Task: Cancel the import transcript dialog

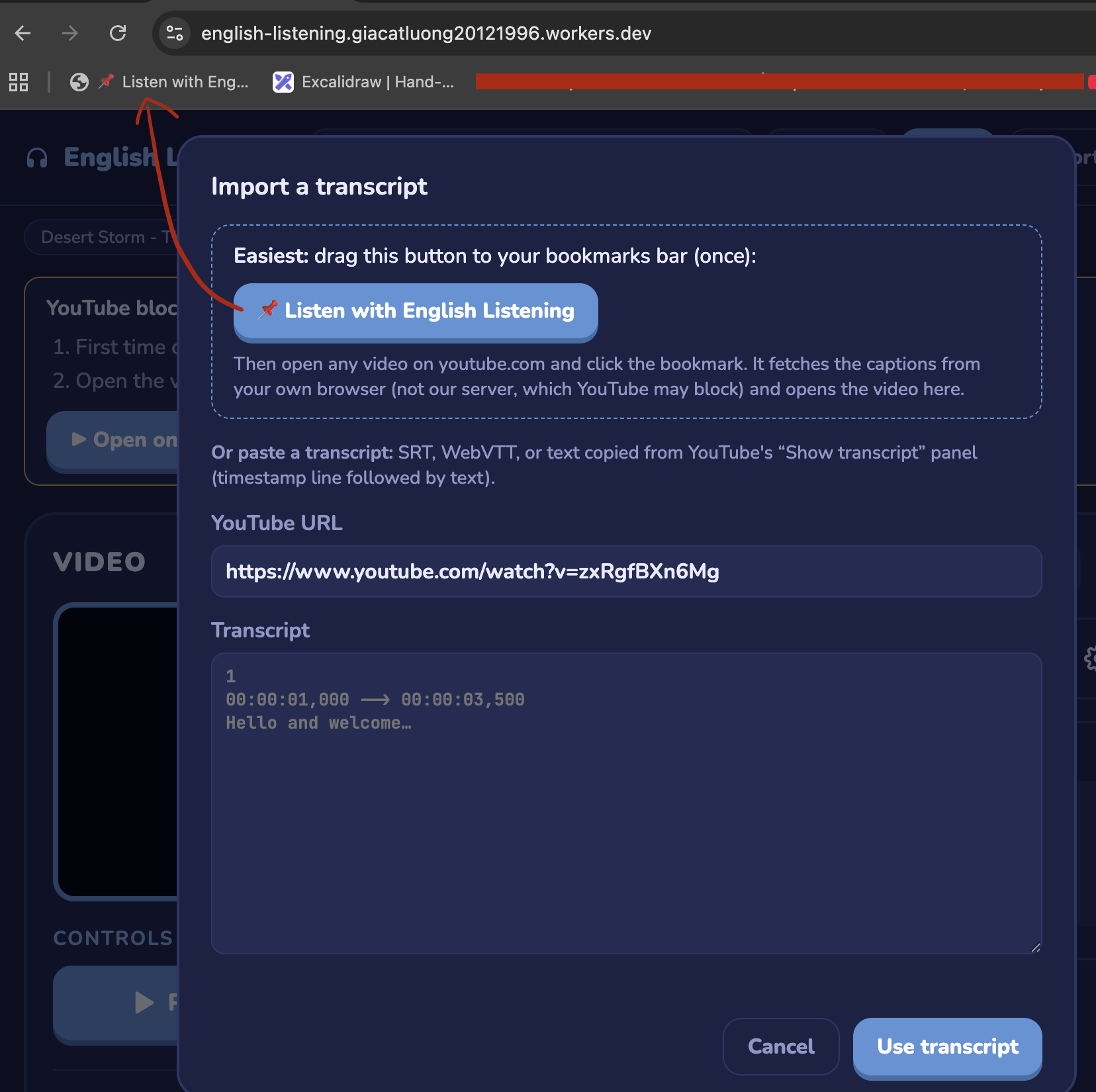Action: [x=781, y=1046]
